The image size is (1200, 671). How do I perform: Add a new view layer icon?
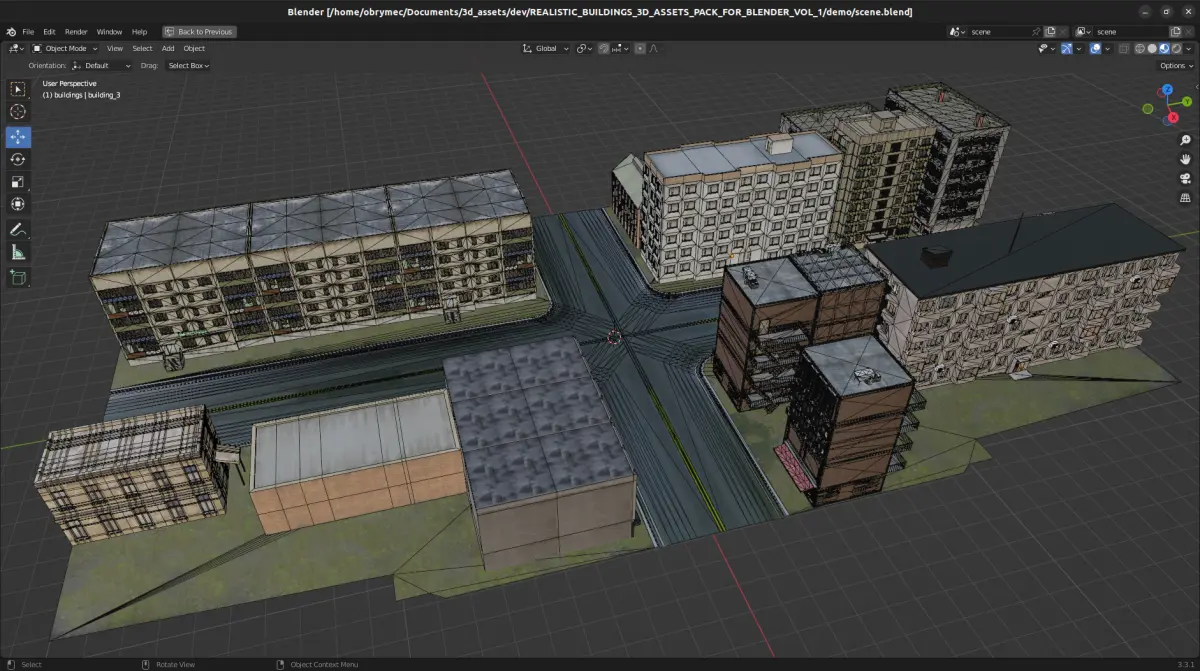coord(1175,32)
